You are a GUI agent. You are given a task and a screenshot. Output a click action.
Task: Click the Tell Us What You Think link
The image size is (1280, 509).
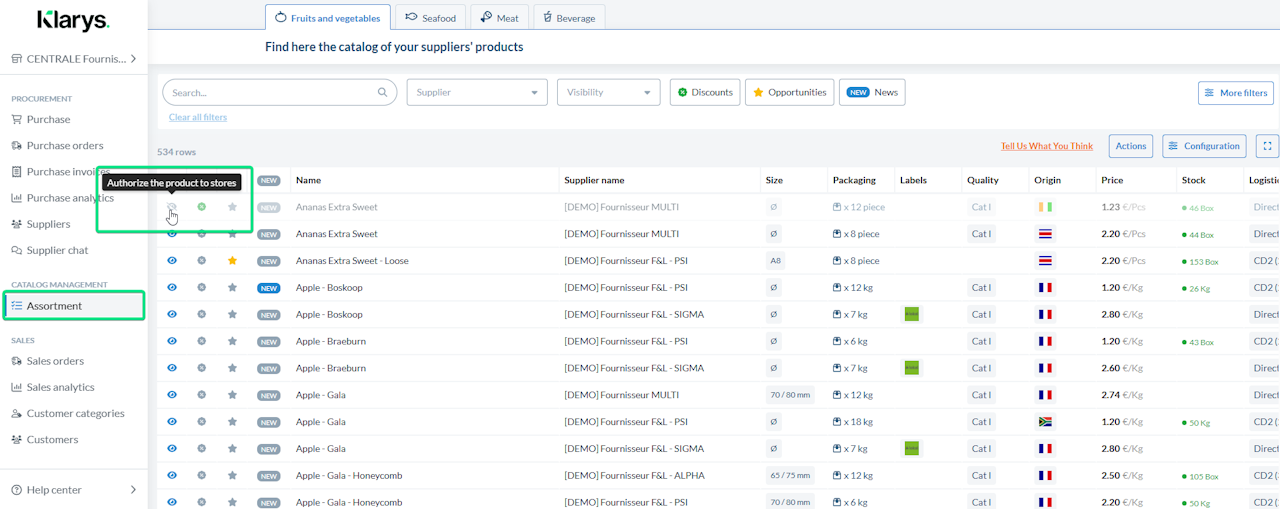(1046, 146)
